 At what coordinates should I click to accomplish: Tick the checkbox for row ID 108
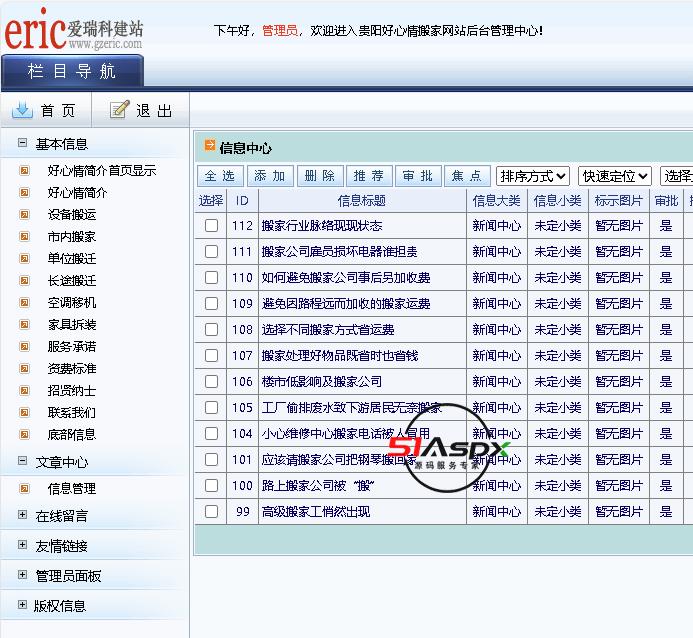[211, 330]
